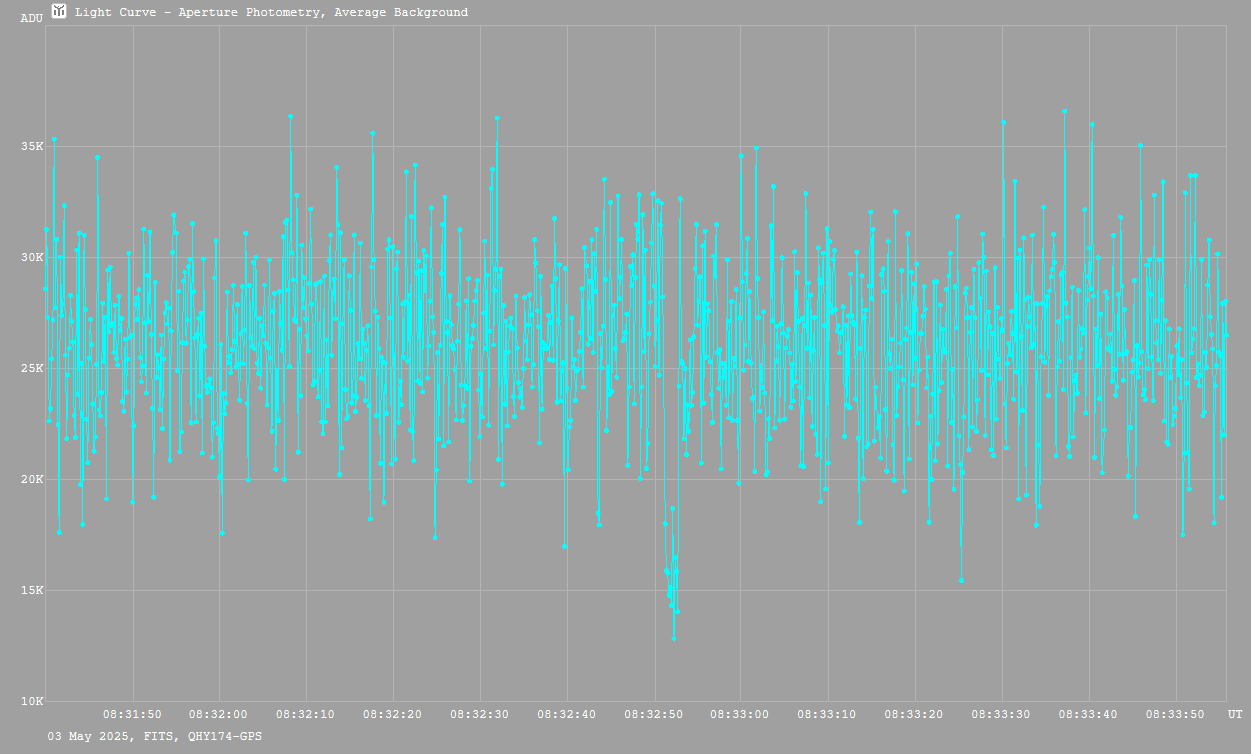Click the 35K value on the Y axis
Screen dimensions: 1251x754
pos(33,147)
